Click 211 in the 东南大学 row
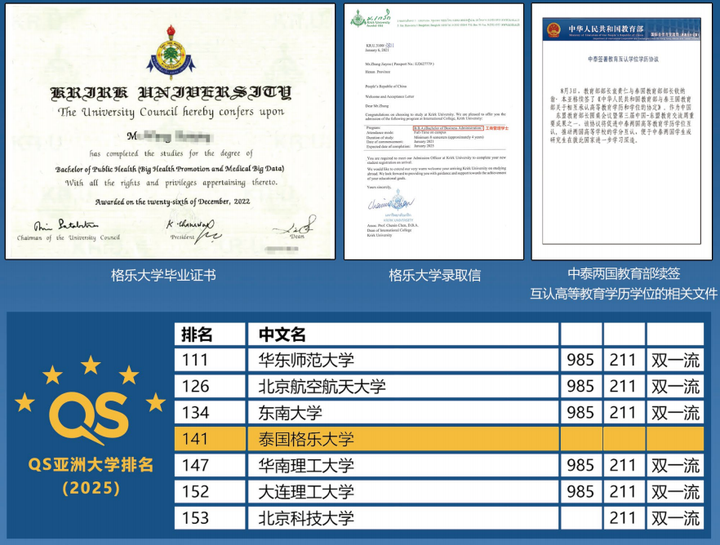Viewport: 720px width, 545px height. (623, 412)
